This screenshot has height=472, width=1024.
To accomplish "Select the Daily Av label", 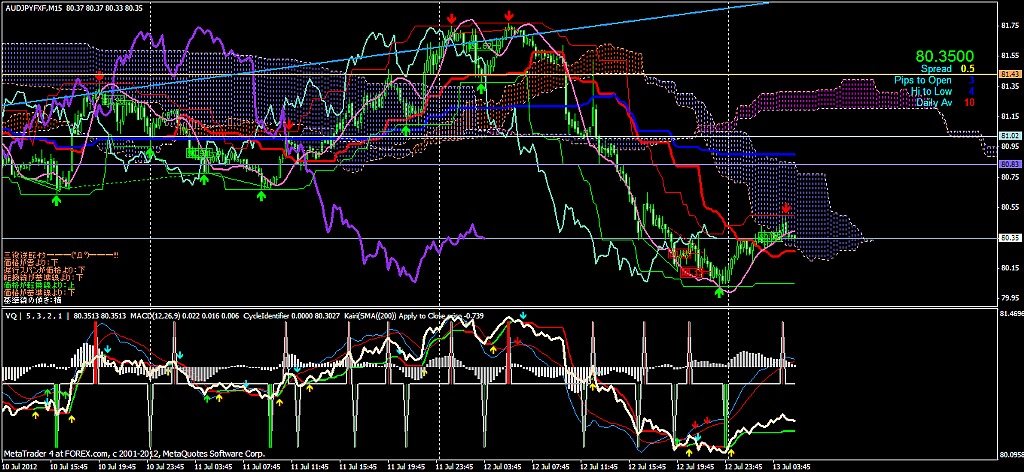I will point(933,102).
